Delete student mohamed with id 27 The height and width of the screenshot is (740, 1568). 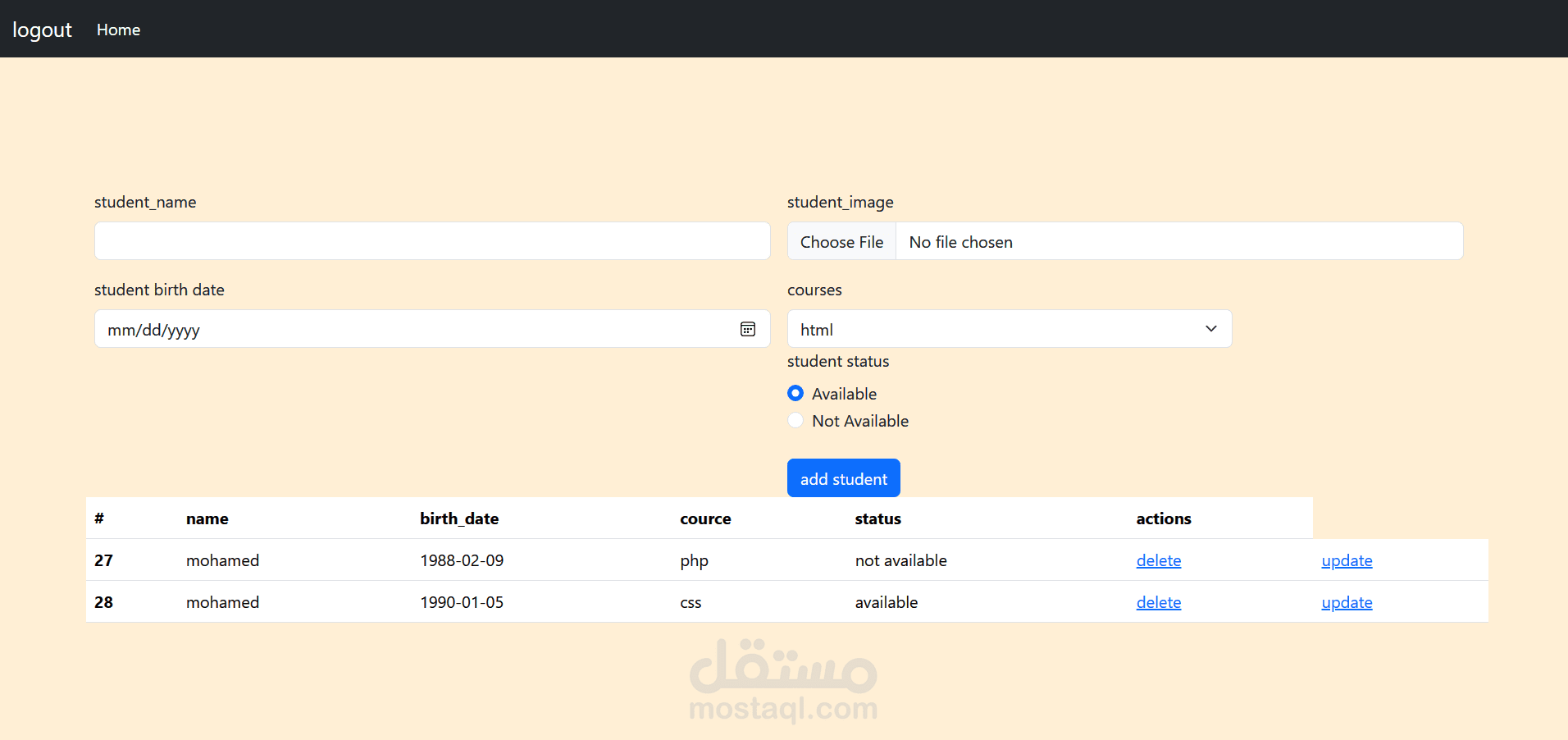tap(1158, 560)
